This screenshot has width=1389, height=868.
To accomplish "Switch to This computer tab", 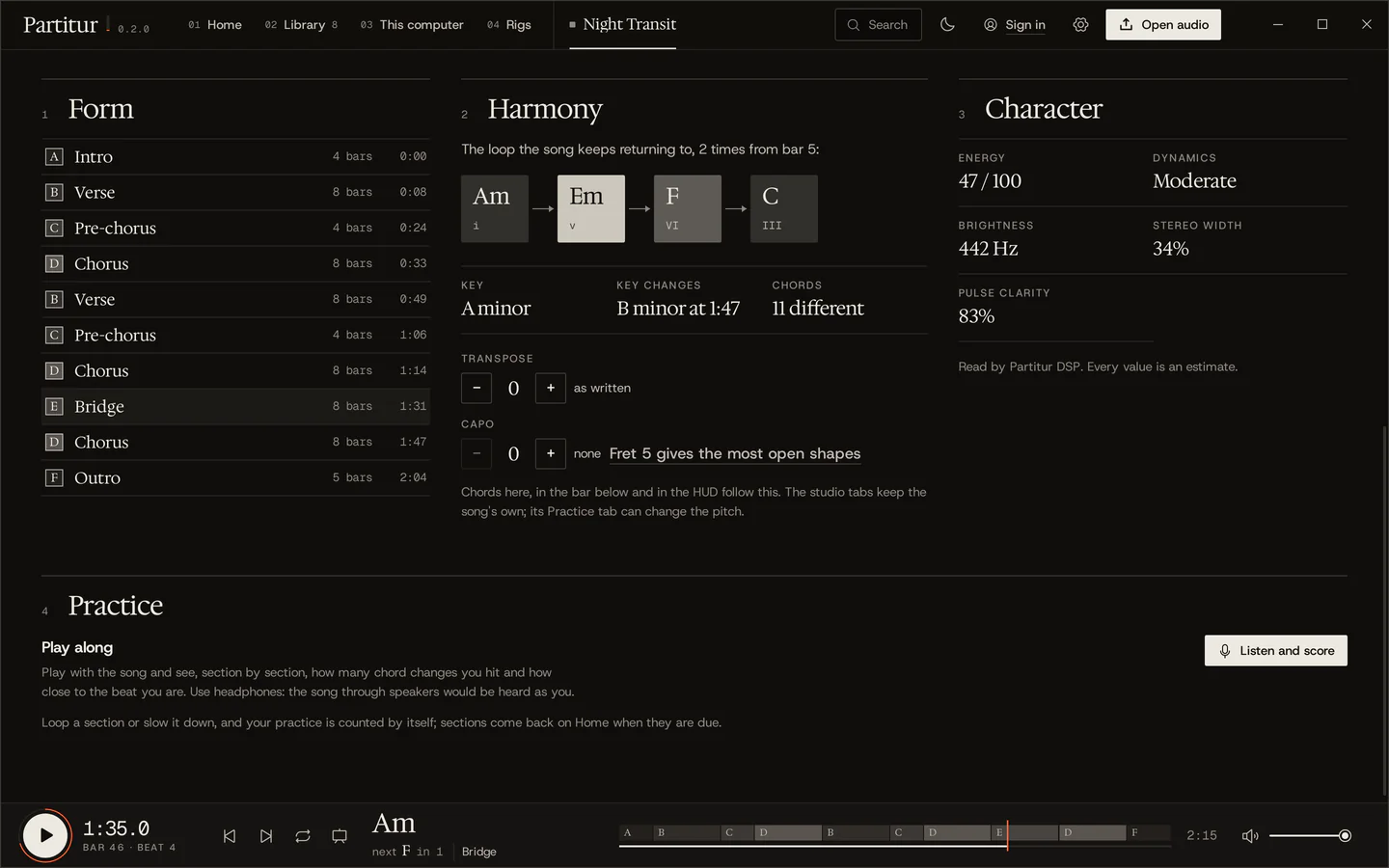I will 412,25.
